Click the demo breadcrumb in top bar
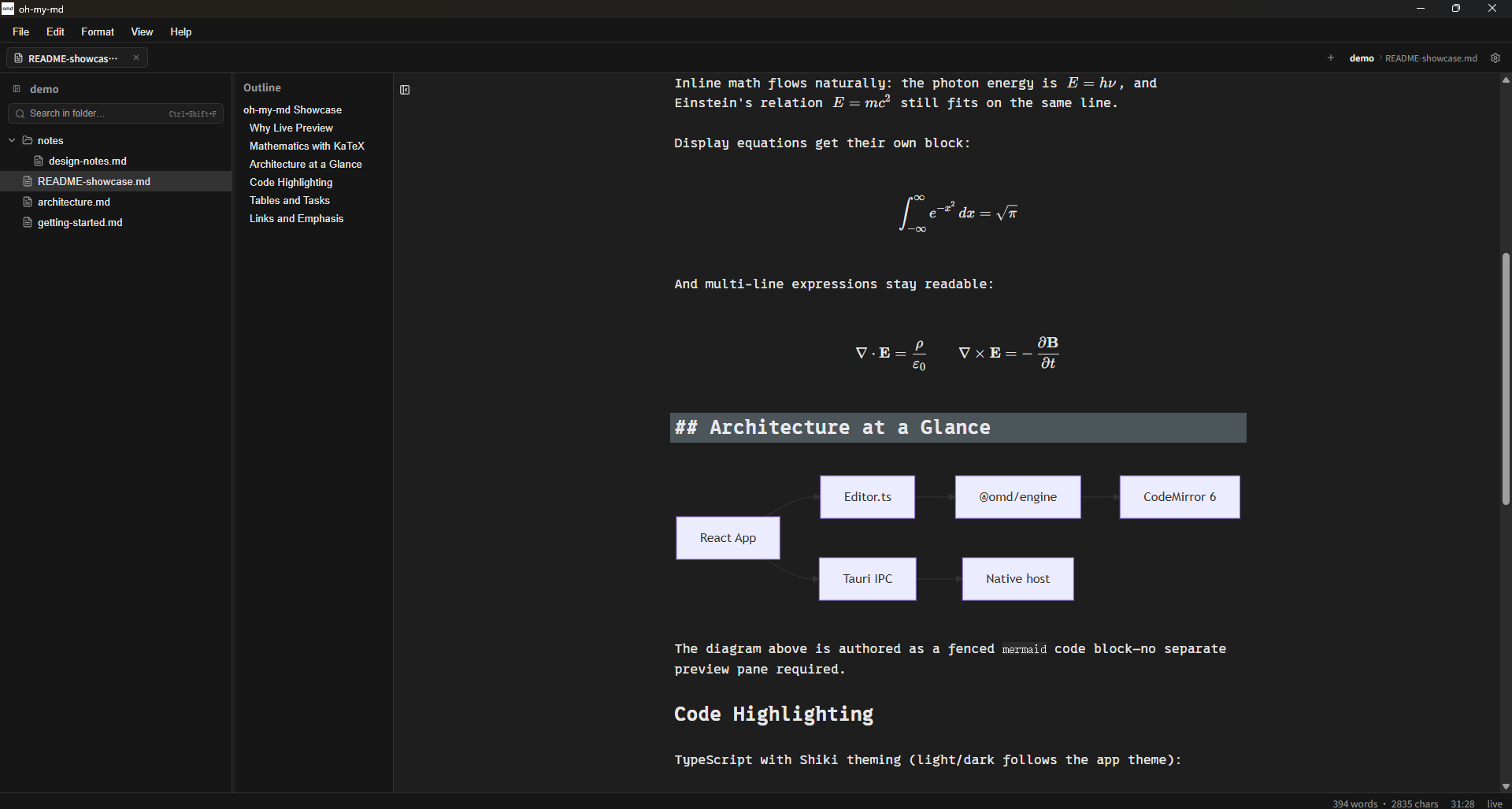The width and height of the screenshot is (1512, 809). 1362,58
